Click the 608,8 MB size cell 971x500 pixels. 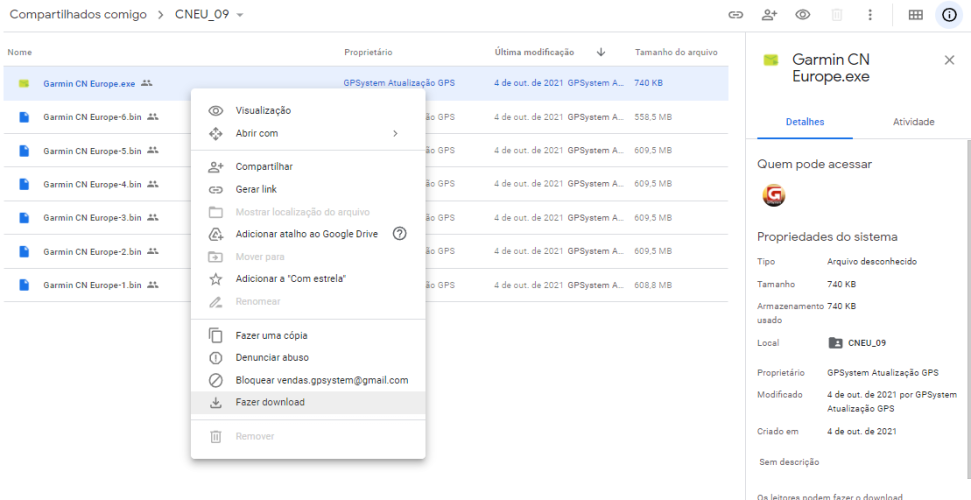click(x=653, y=285)
